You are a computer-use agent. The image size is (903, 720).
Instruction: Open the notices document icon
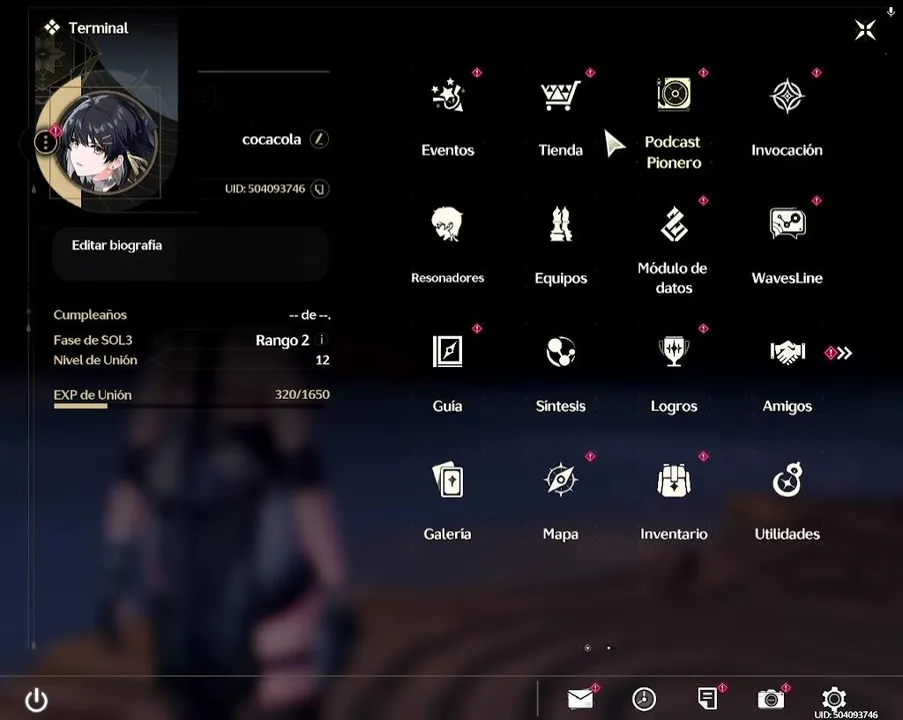click(707, 699)
